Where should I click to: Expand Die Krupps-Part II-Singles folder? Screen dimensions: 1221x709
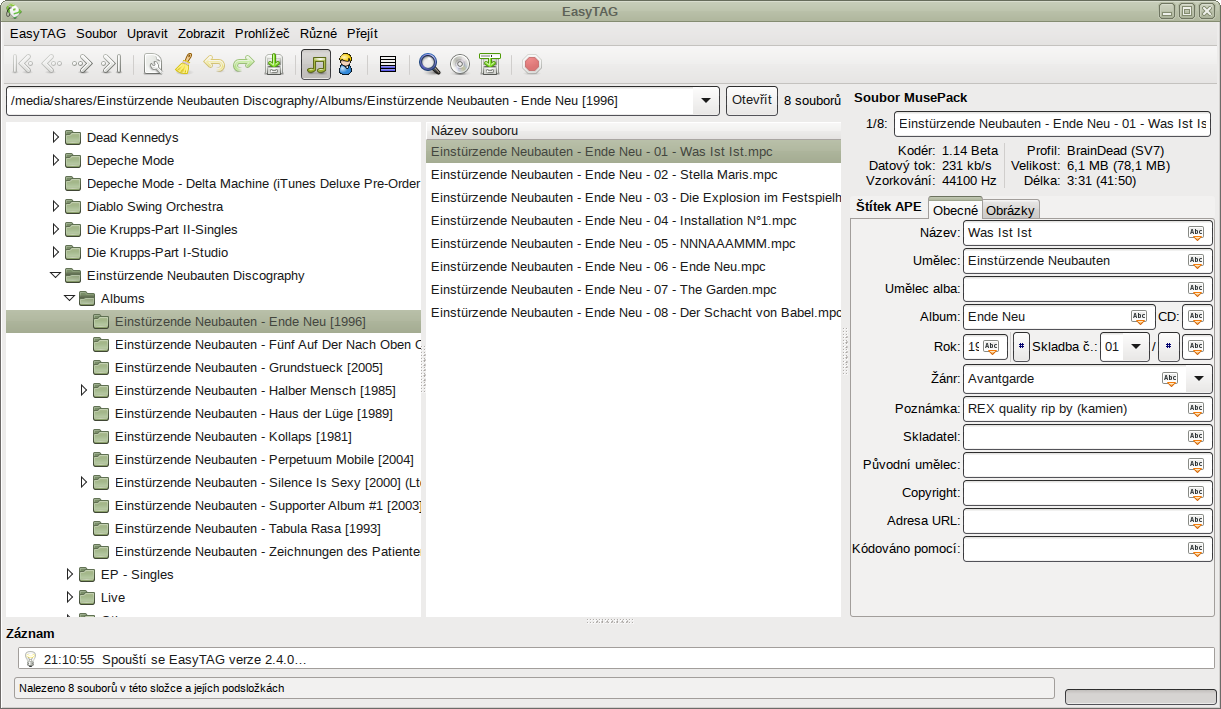point(56,229)
